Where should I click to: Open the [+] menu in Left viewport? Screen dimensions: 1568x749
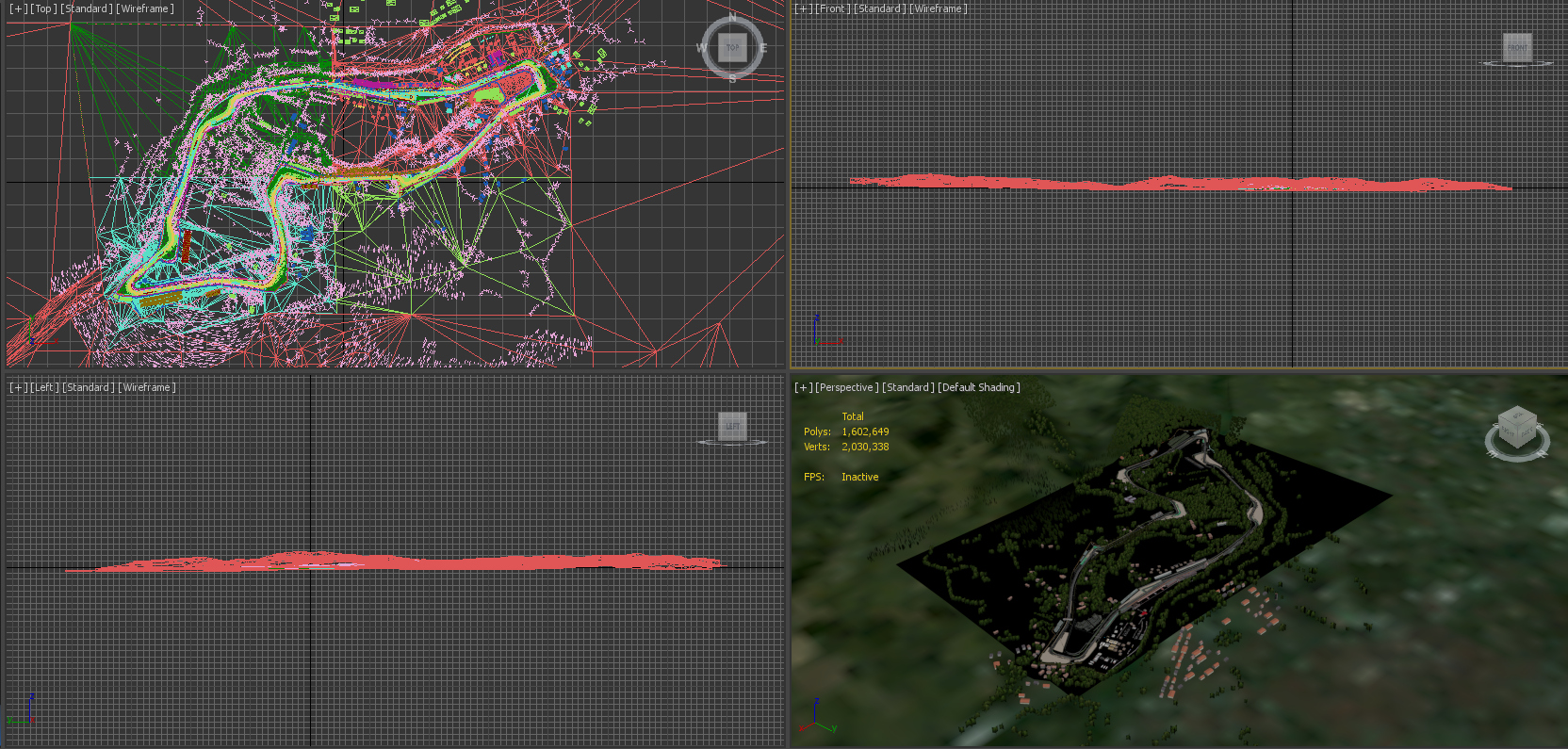click(x=18, y=387)
